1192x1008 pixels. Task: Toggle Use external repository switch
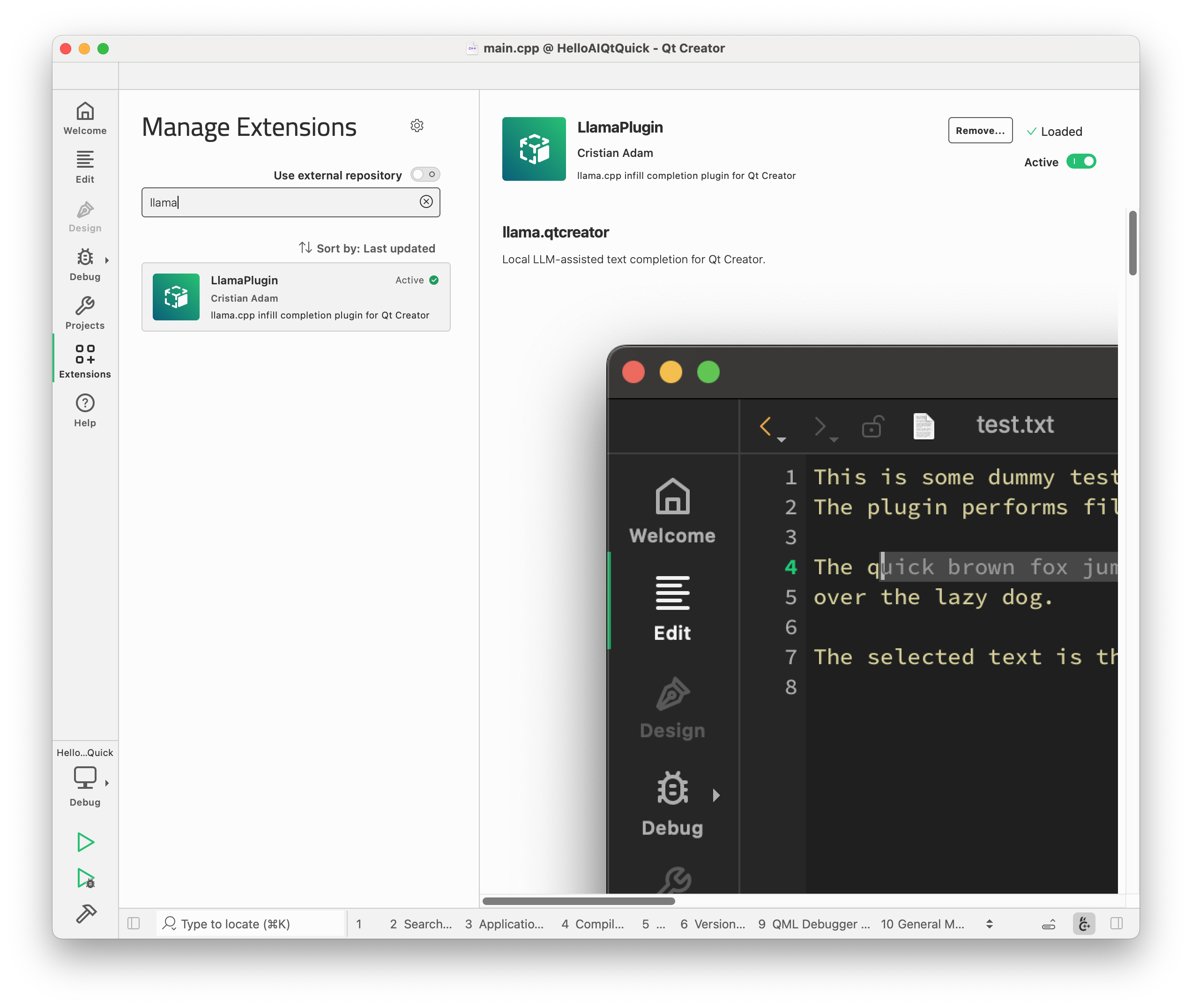point(425,174)
